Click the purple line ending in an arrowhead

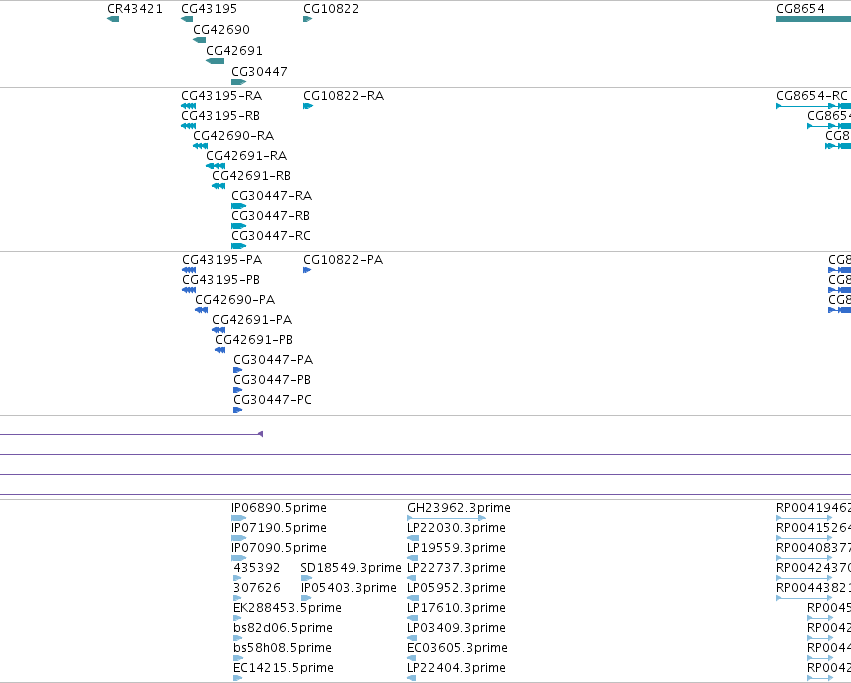pos(131,434)
